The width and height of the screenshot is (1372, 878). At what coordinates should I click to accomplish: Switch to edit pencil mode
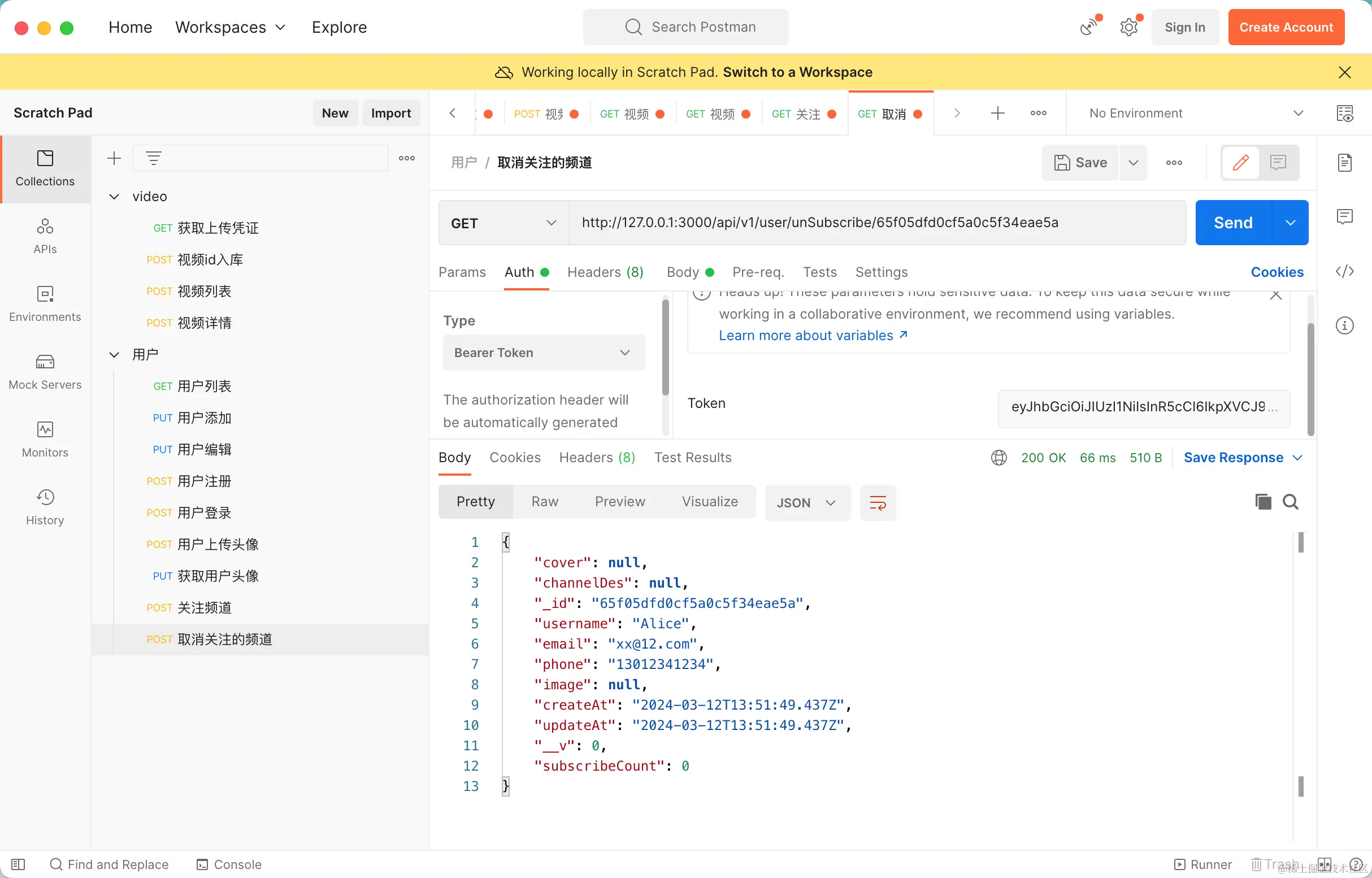coord(1240,163)
